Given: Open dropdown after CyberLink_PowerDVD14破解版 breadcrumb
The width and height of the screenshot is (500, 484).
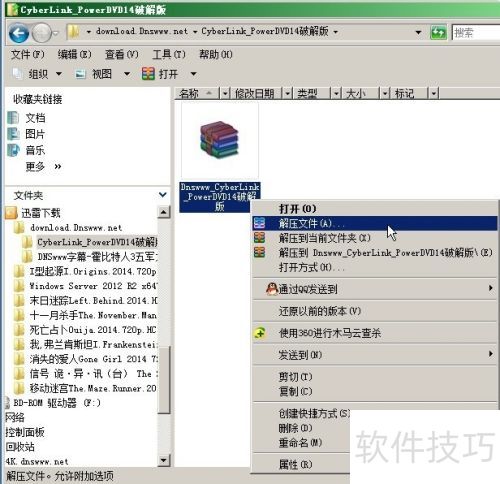Looking at the screenshot, I should pos(335,32).
